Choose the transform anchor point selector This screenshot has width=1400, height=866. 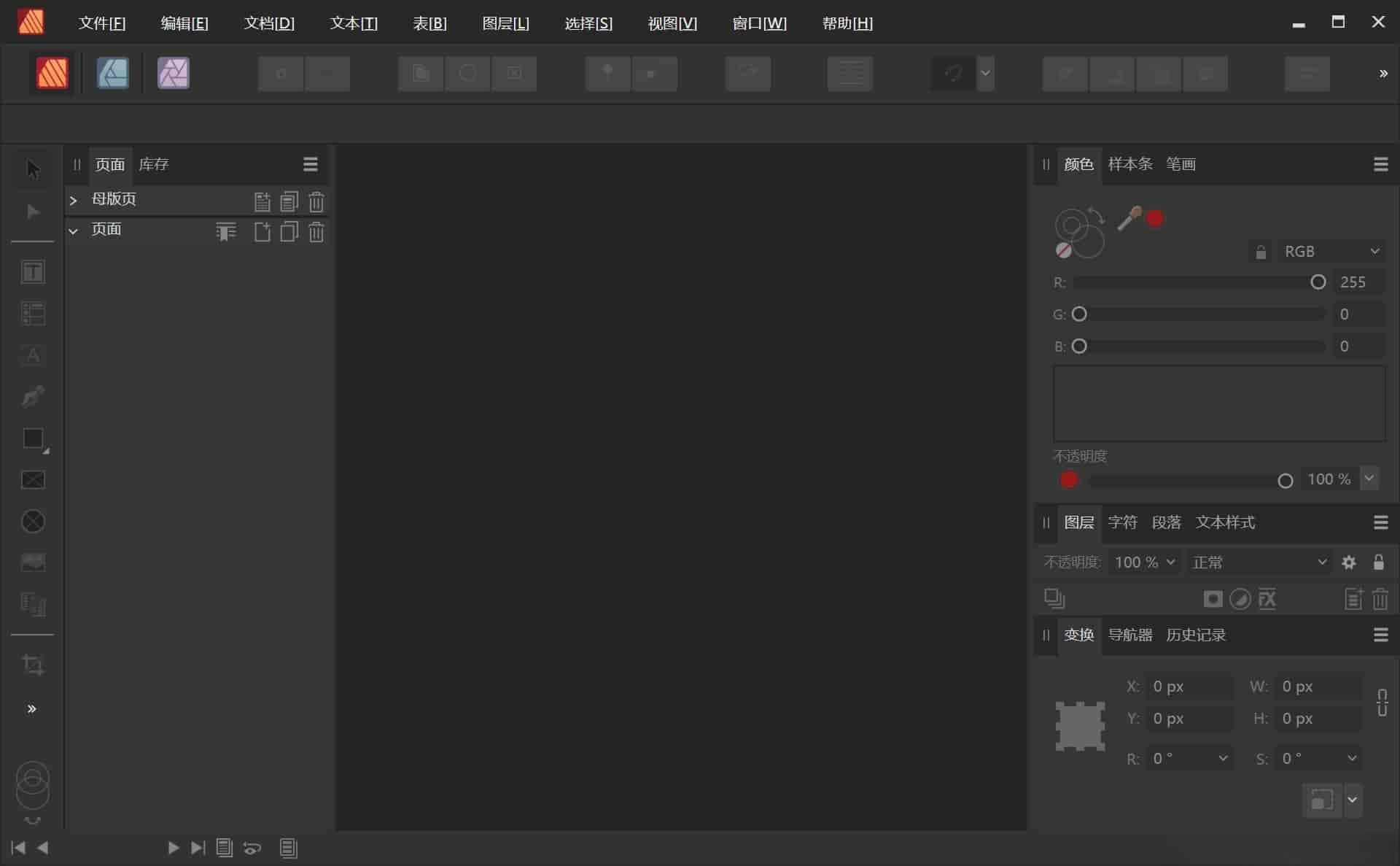1080,726
